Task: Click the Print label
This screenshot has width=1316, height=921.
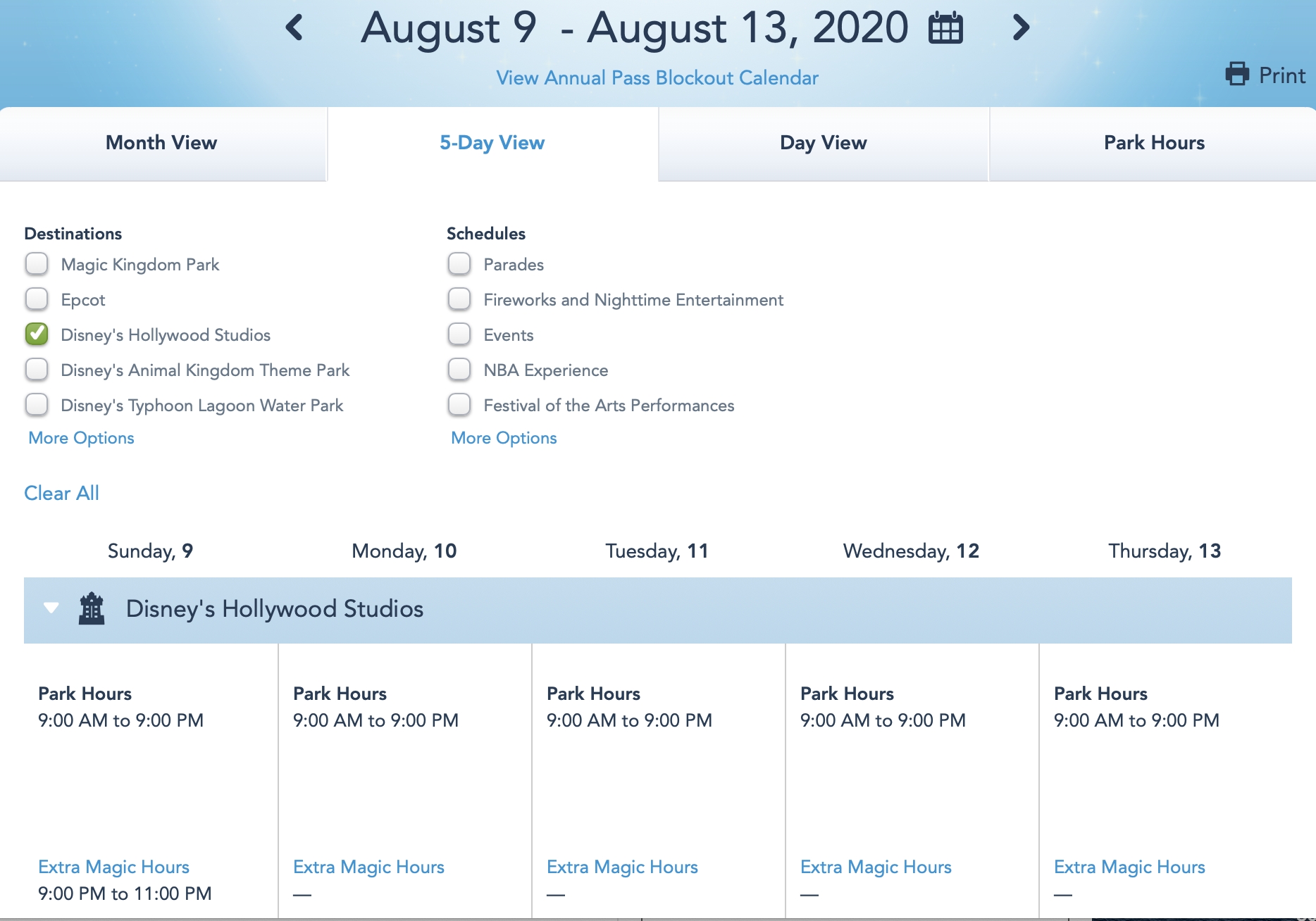Action: click(x=1282, y=75)
